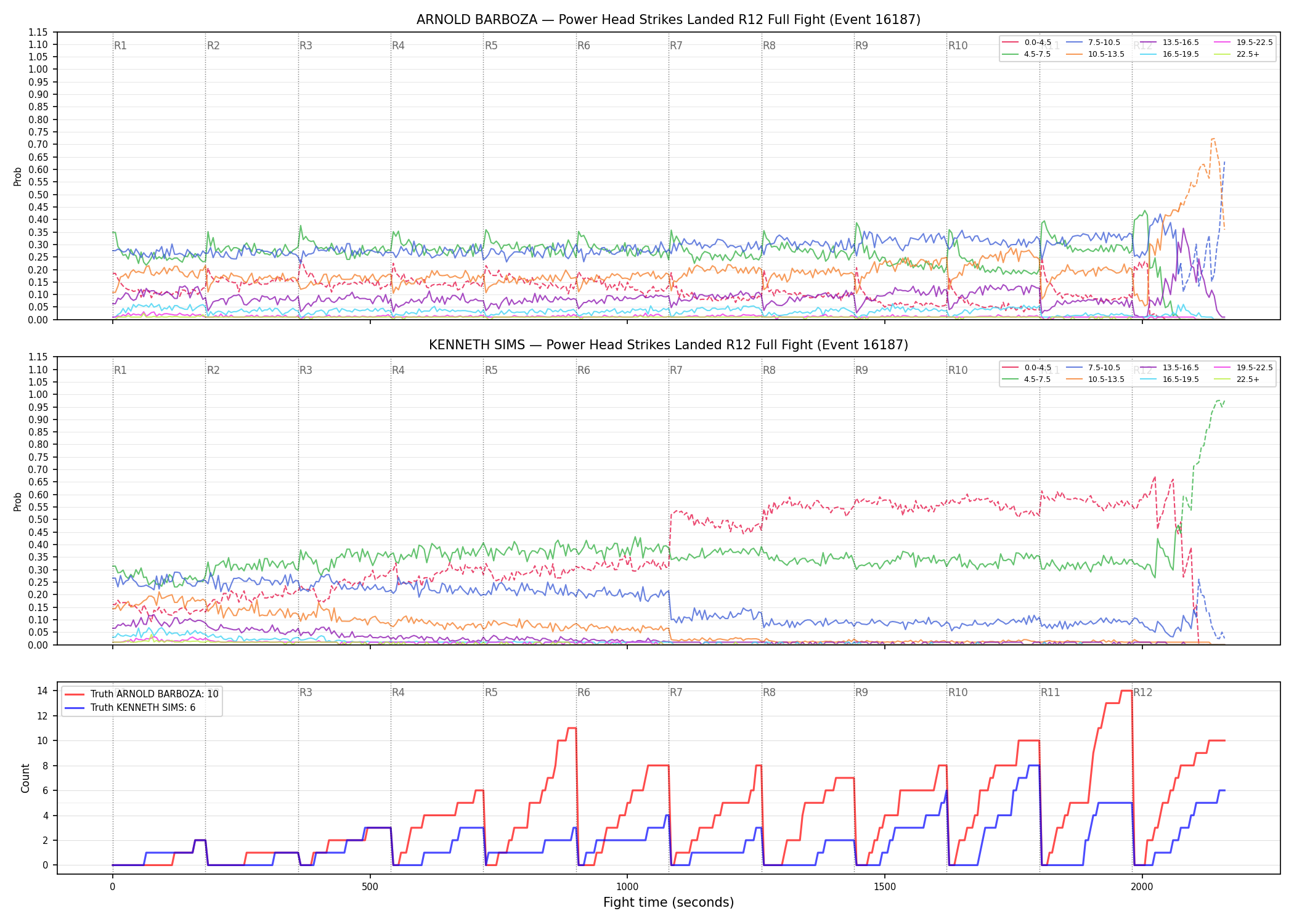Click 'Prob' y-axis label of Barboza chart
The image size is (1294, 924).
tap(18, 176)
